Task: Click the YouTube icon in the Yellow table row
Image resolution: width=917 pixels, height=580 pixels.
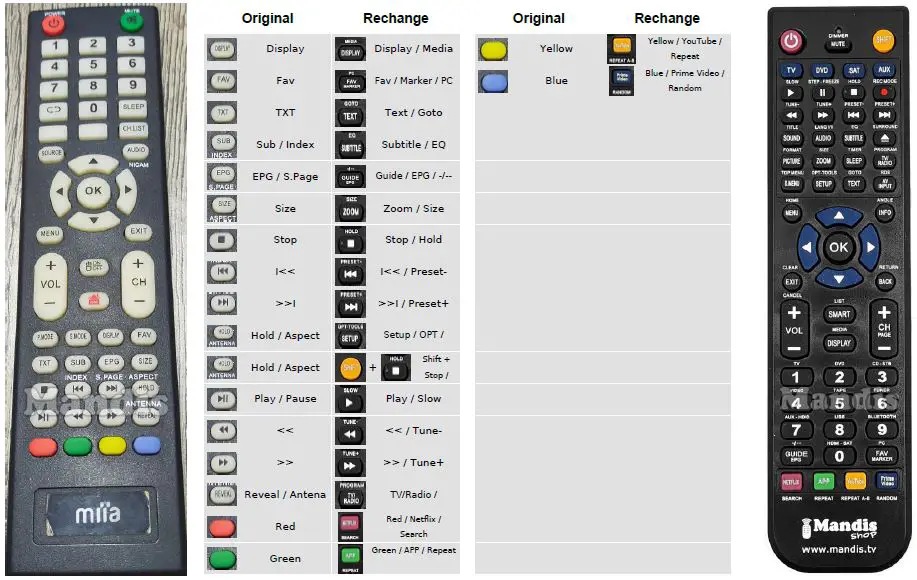Action: point(621,46)
